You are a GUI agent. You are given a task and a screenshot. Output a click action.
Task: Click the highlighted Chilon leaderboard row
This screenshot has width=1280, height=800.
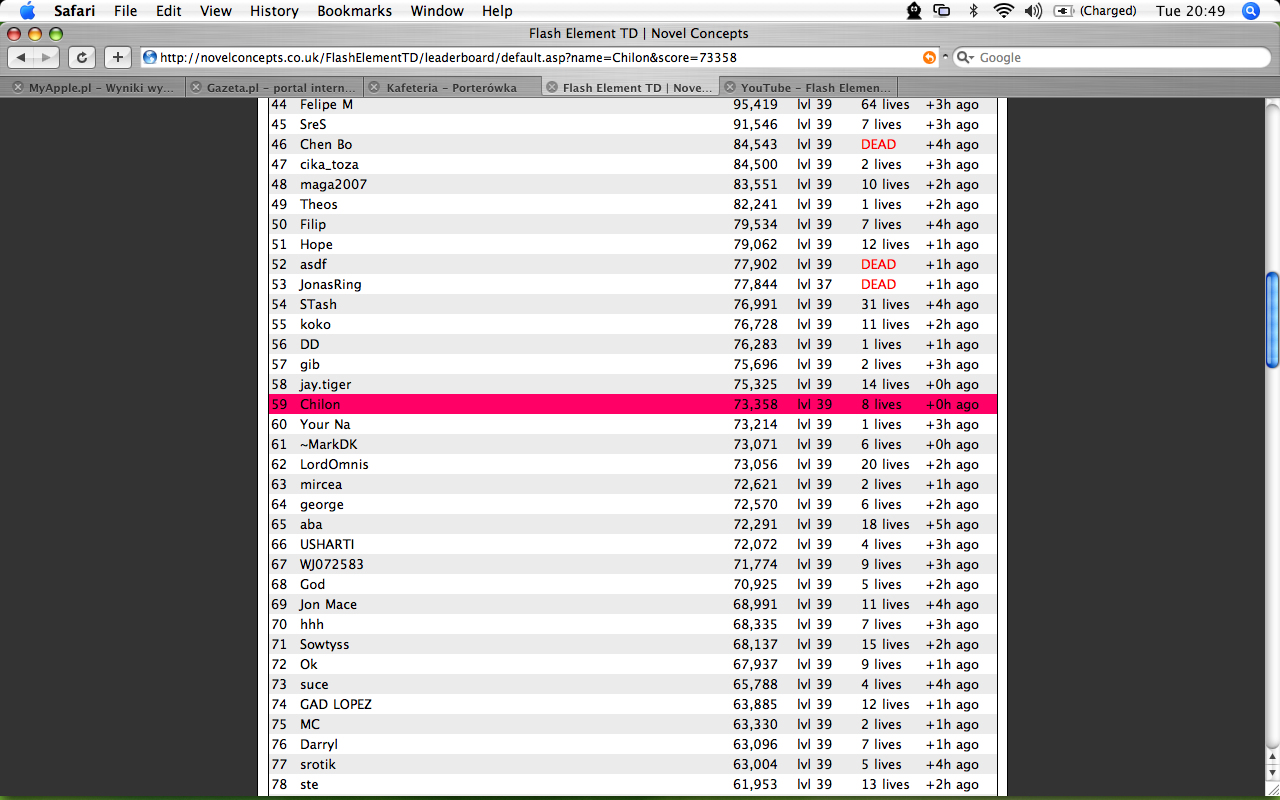pyautogui.click(x=632, y=404)
